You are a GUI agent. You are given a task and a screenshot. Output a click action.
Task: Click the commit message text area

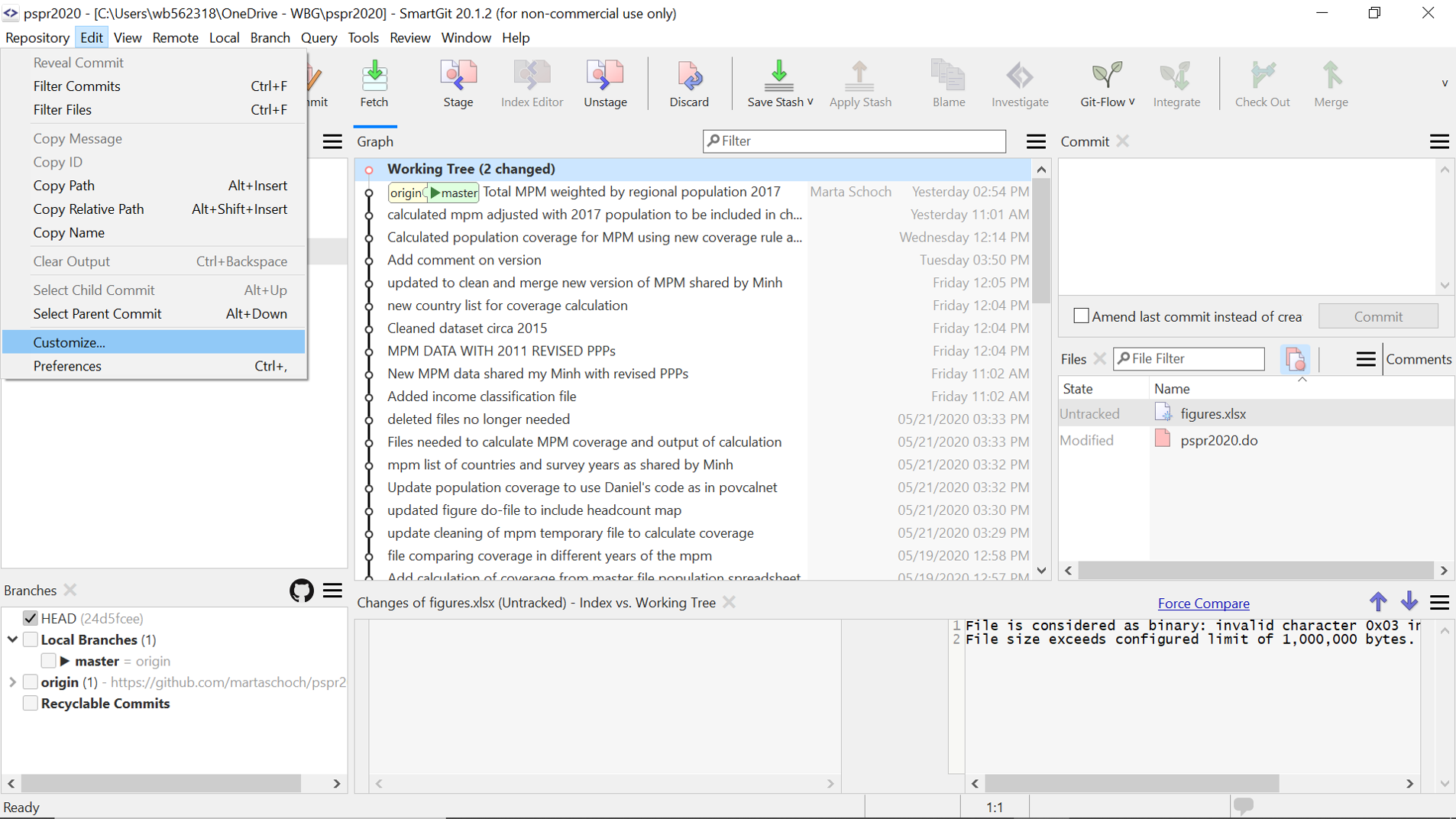(1248, 227)
